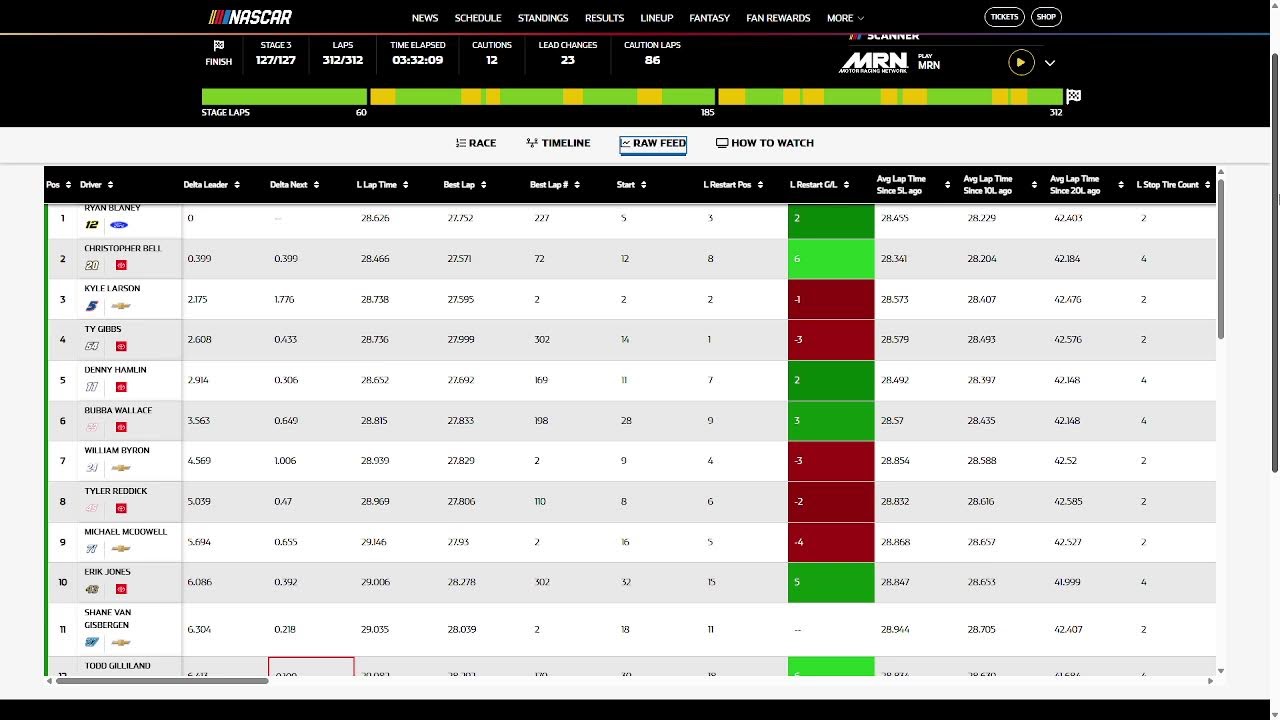Play the MRN radio stream
1280x720 pixels.
(1020, 62)
